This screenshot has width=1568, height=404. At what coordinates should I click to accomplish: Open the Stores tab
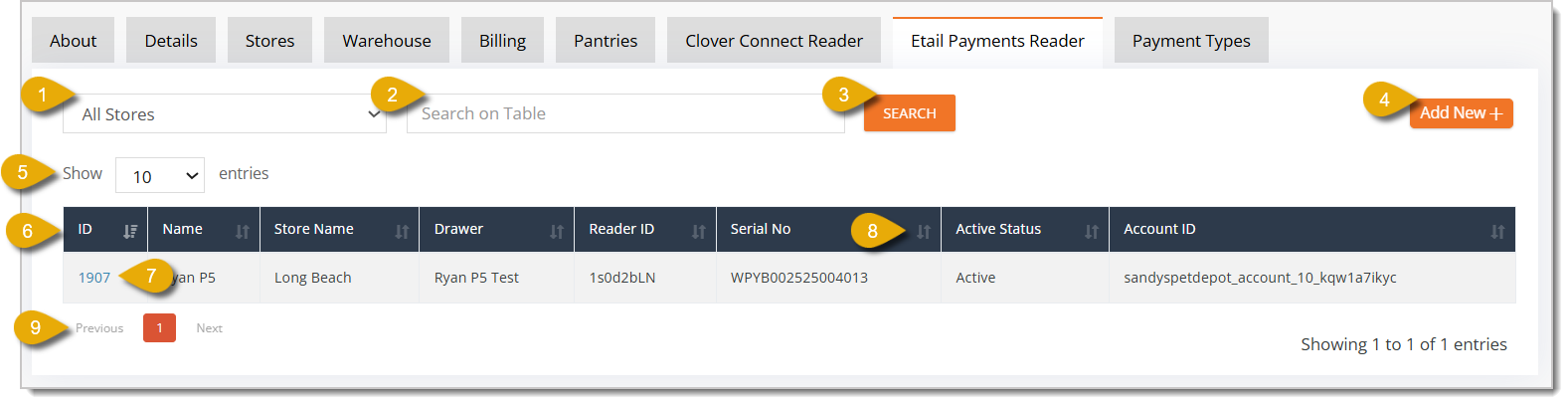269,41
